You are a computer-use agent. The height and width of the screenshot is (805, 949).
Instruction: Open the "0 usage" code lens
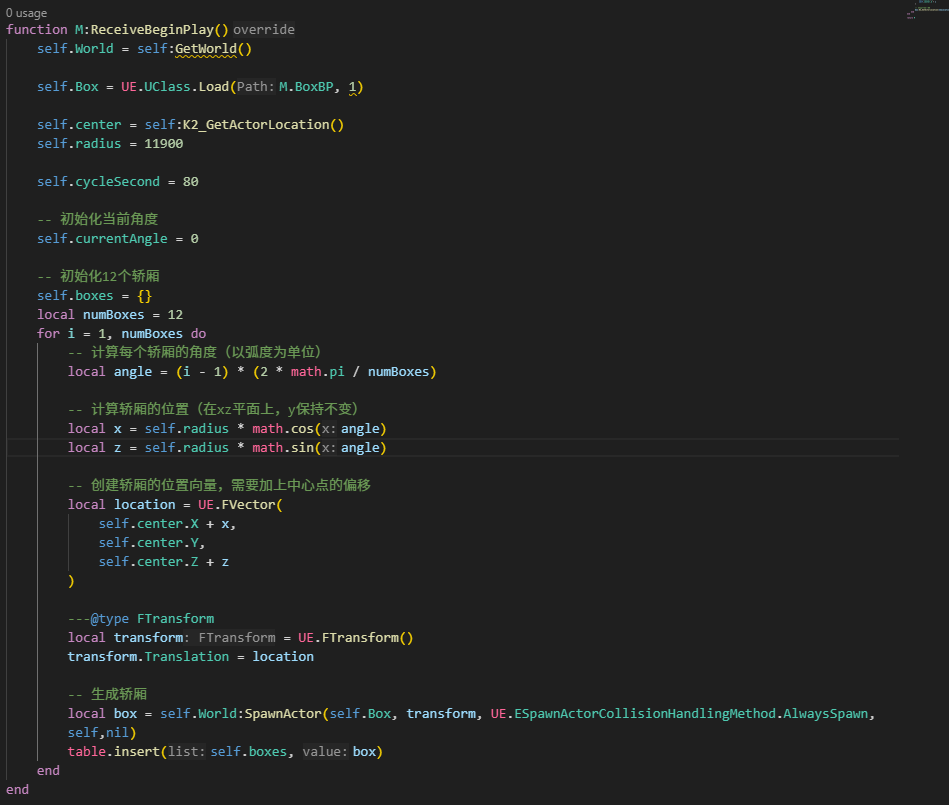pos(26,13)
